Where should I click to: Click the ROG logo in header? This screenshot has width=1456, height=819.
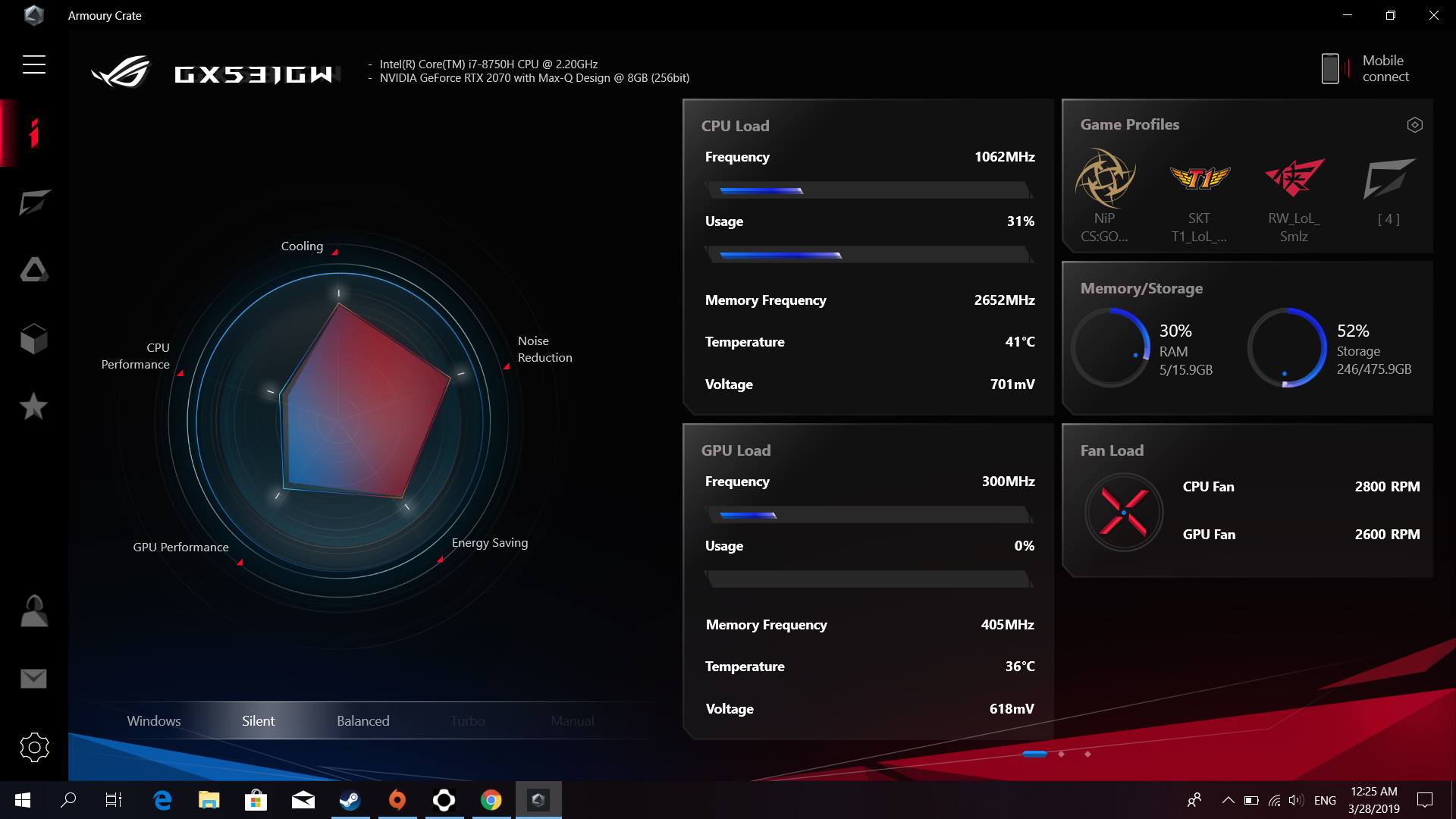[121, 73]
